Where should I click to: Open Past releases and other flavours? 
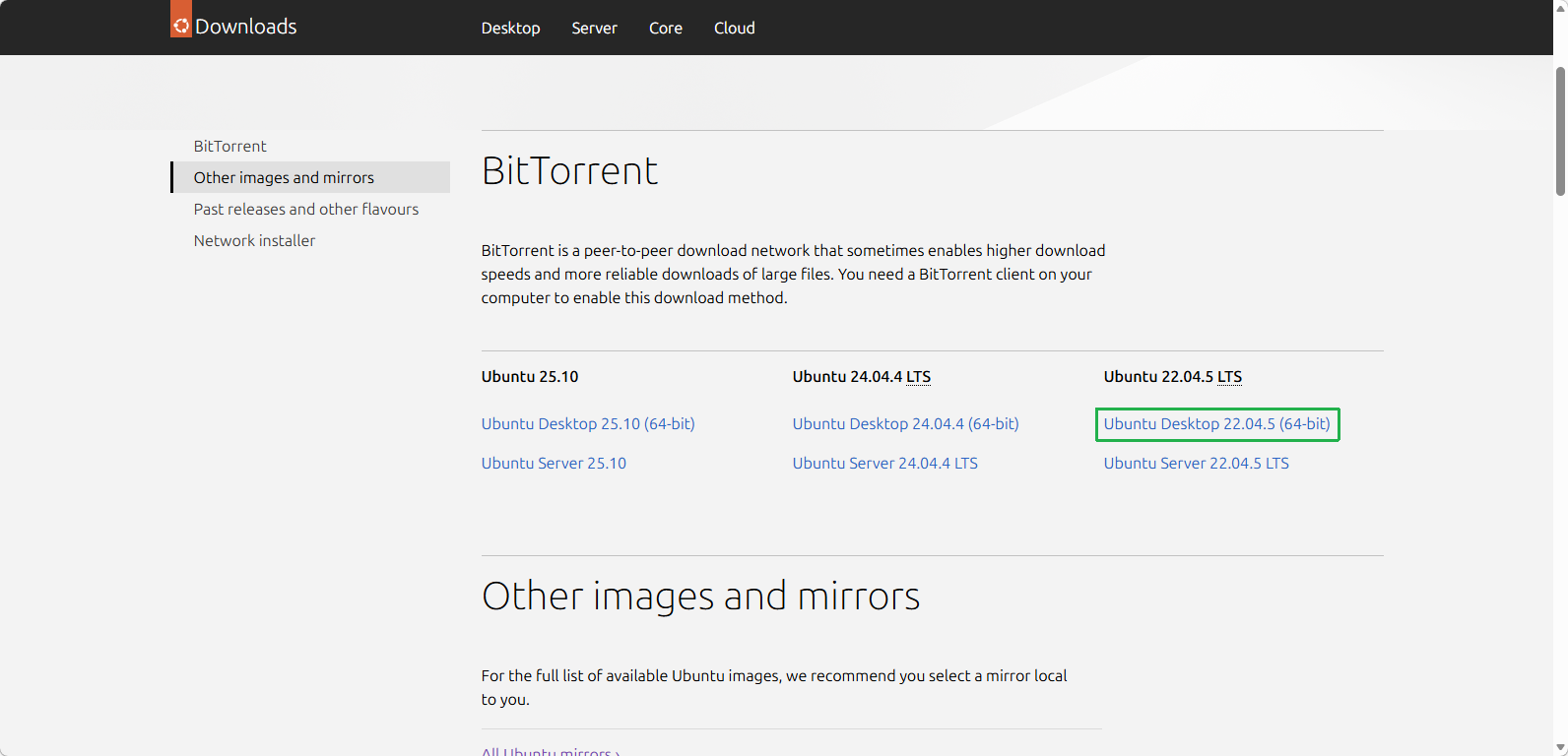coord(306,209)
